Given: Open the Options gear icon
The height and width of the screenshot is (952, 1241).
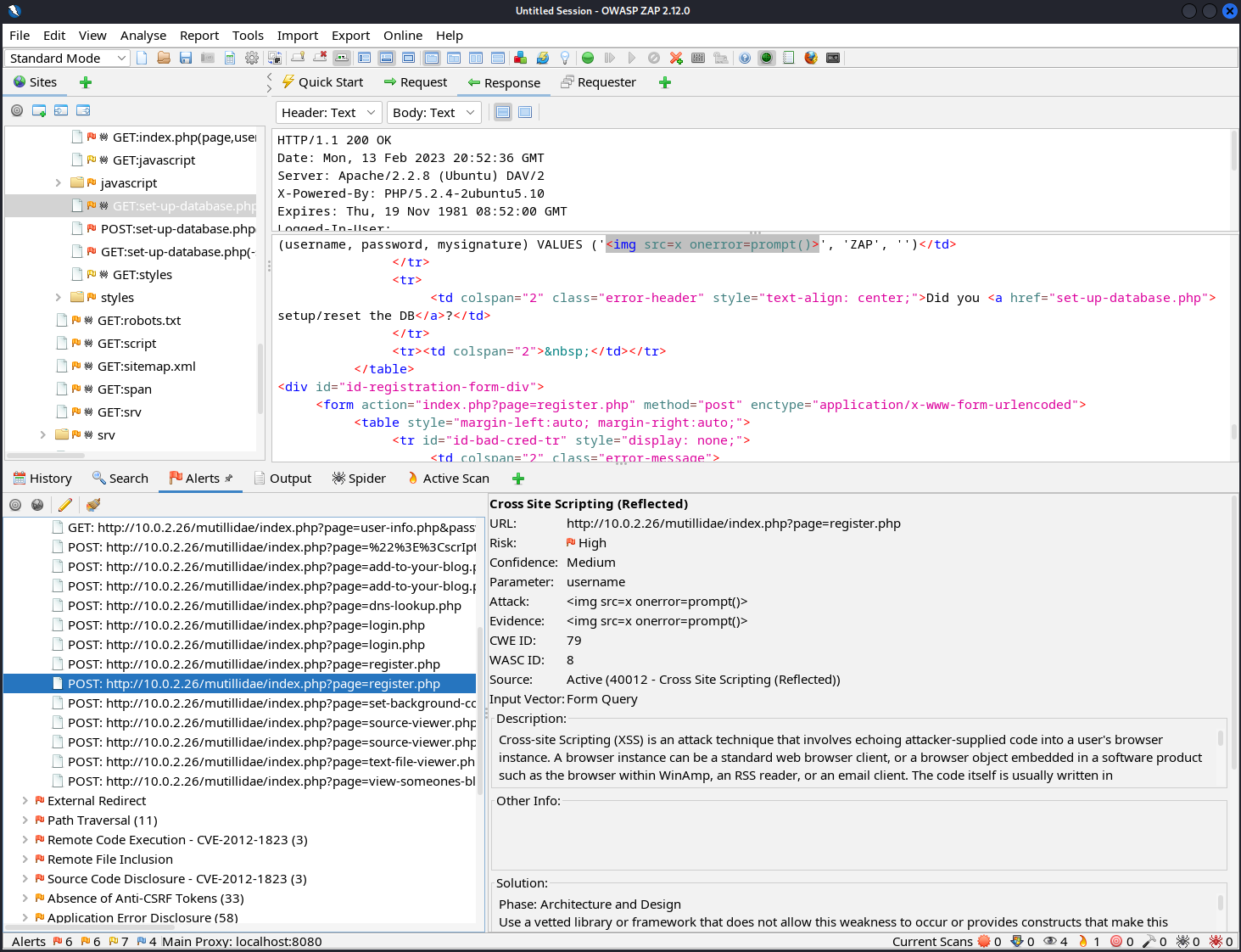Looking at the screenshot, I should tap(252, 58).
